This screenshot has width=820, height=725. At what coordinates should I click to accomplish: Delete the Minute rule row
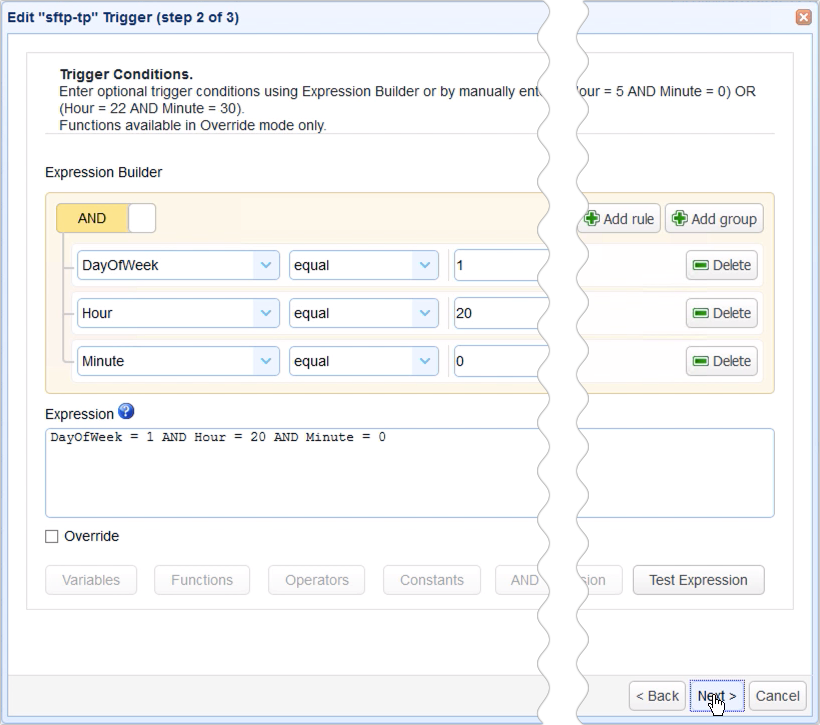point(722,361)
